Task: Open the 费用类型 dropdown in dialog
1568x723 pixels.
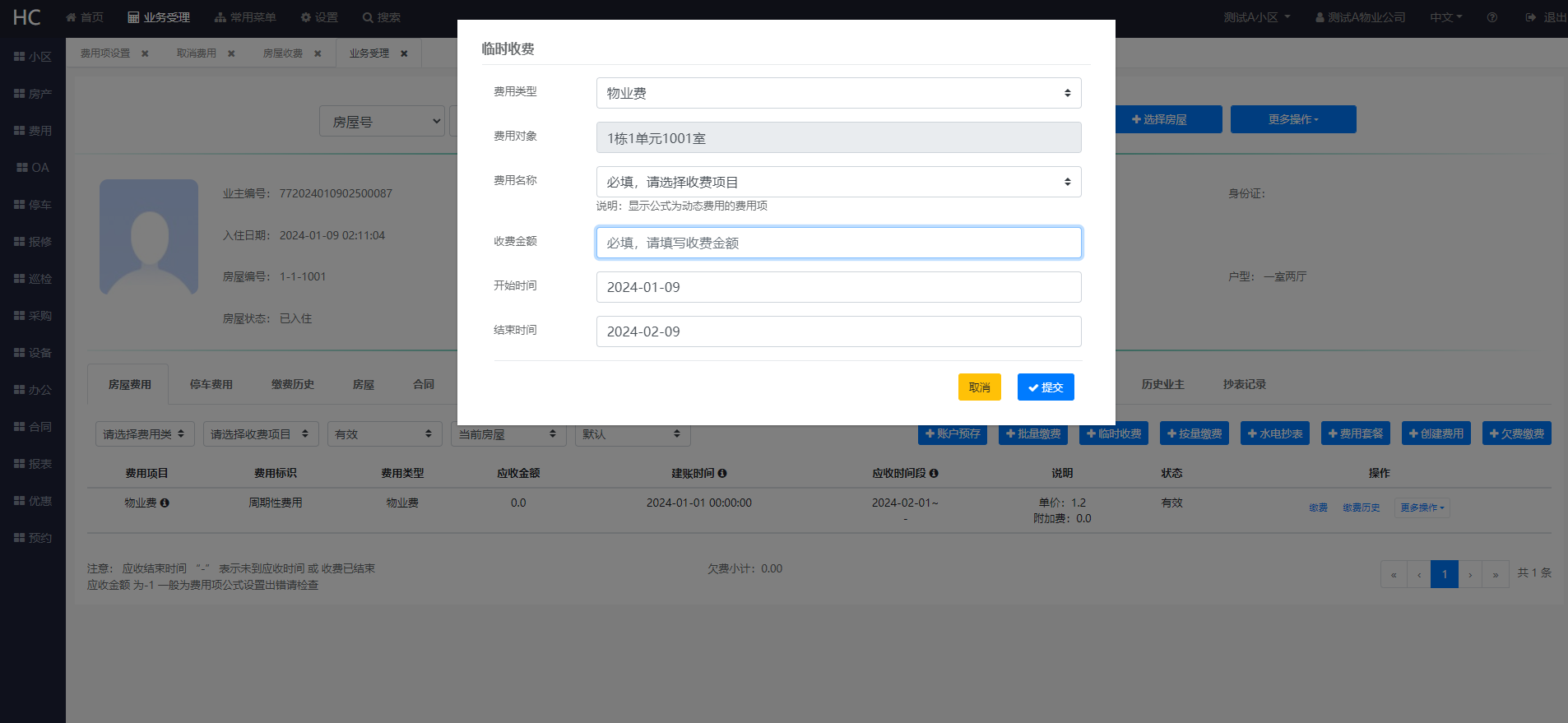Action: pyautogui.click(x=837, y=93)
